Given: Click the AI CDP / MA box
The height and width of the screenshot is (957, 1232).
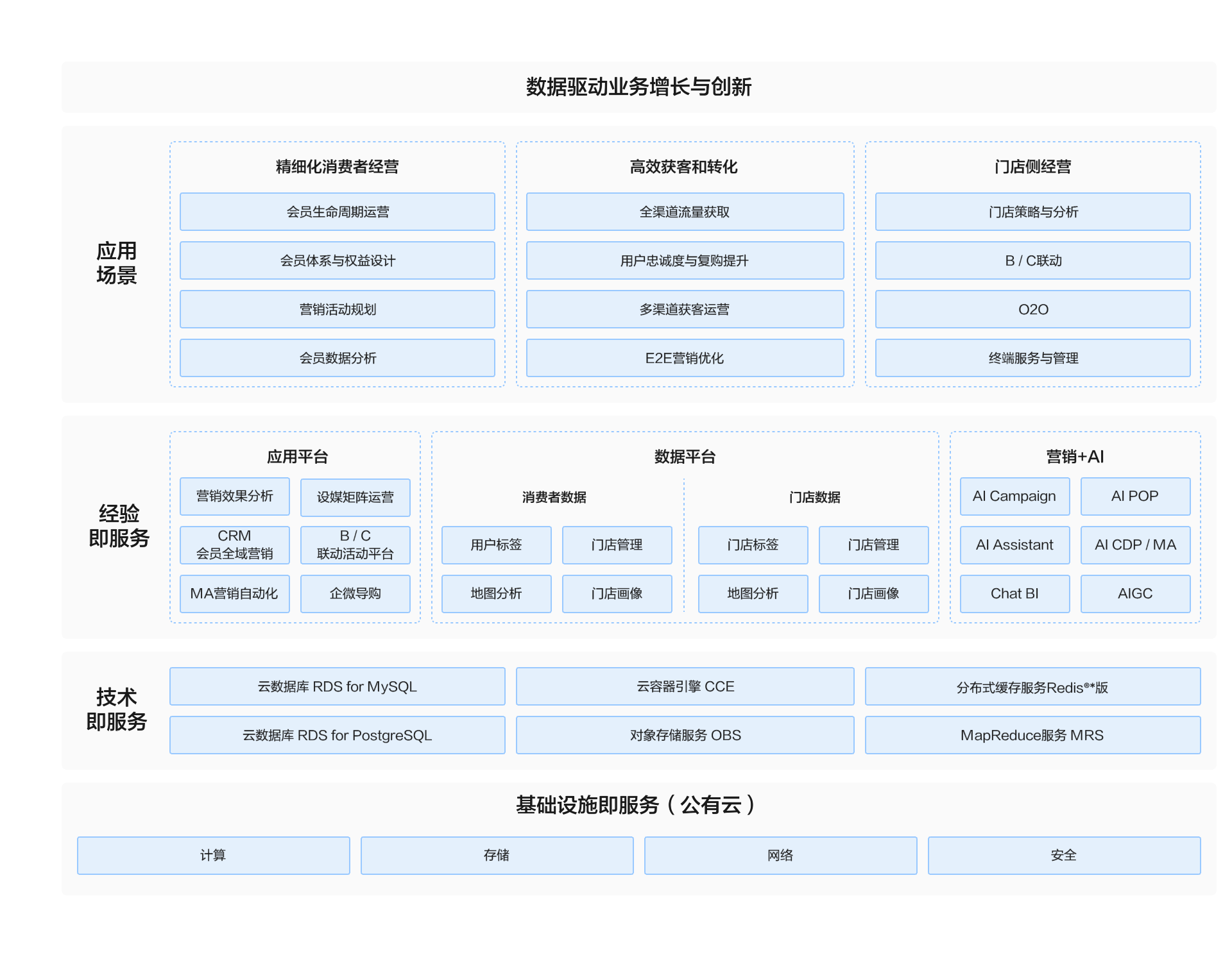Looking at the screenshot, I should pos(1136,545).
